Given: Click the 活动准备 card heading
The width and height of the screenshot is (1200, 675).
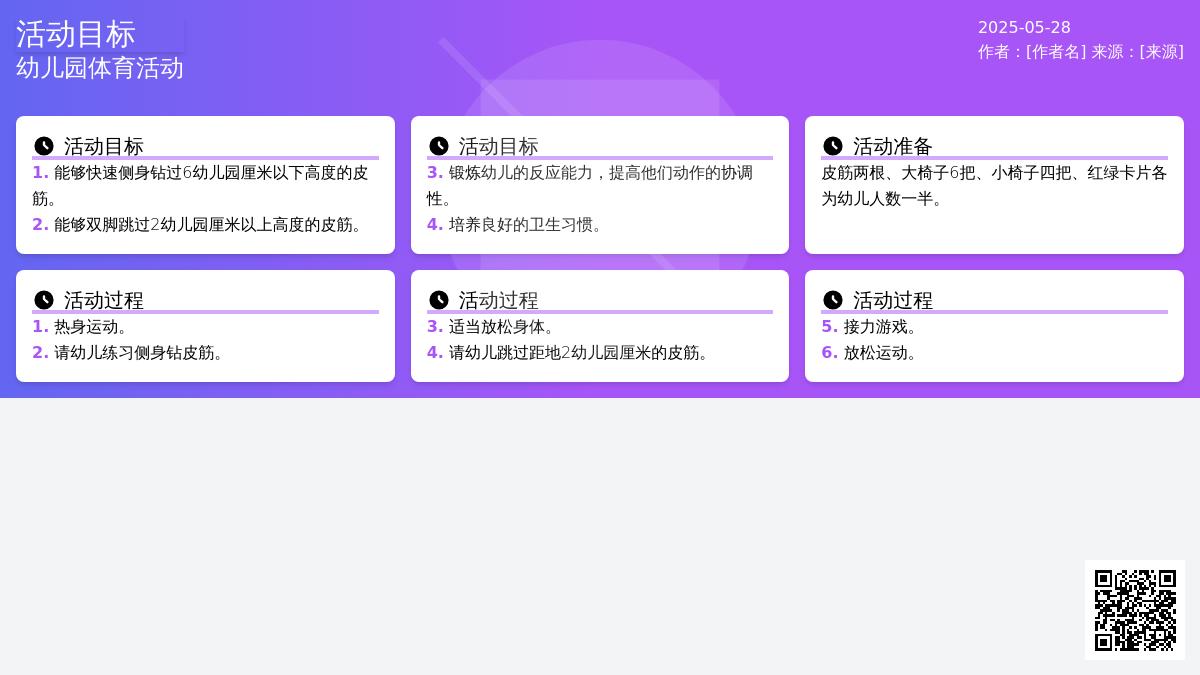Looking at the screenshot, I should (893, 146).
